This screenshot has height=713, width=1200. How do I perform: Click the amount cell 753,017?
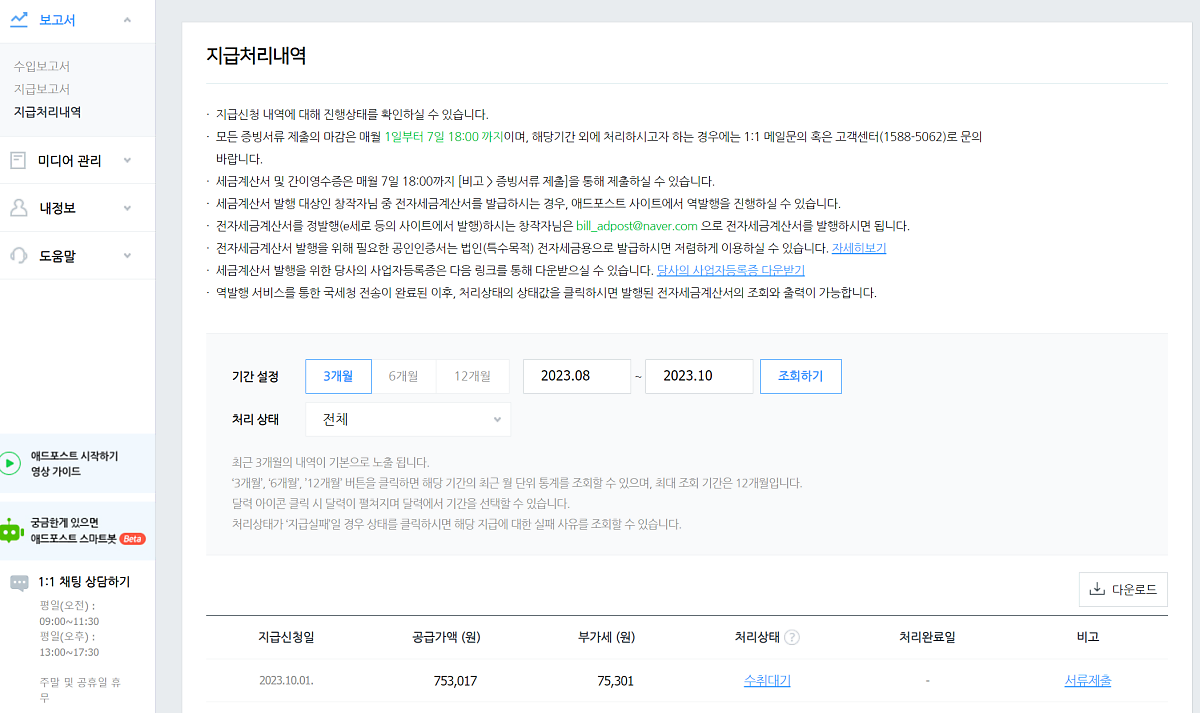point(455,681)
